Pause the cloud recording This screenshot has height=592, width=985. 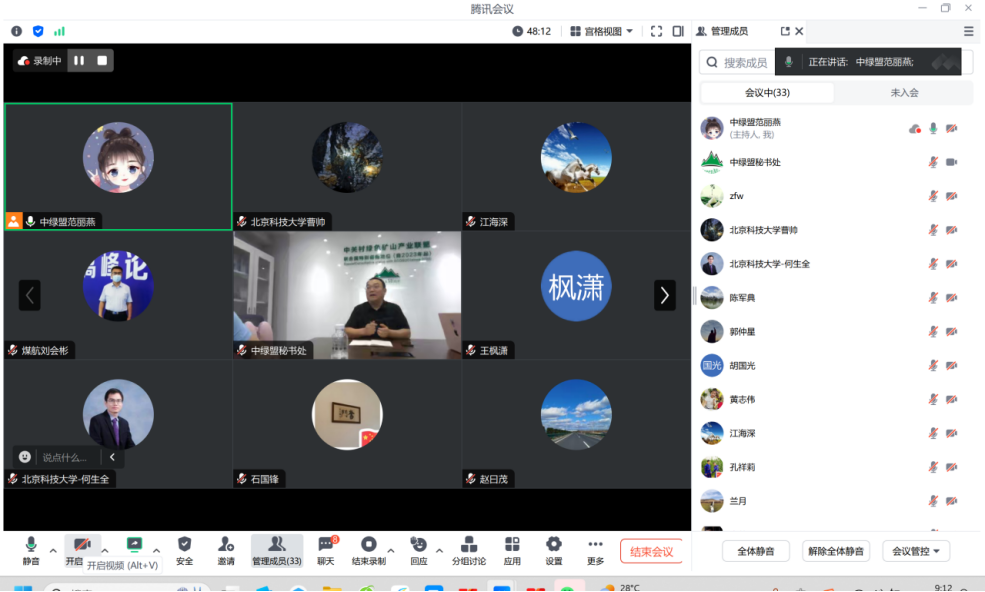coord(79,60)
